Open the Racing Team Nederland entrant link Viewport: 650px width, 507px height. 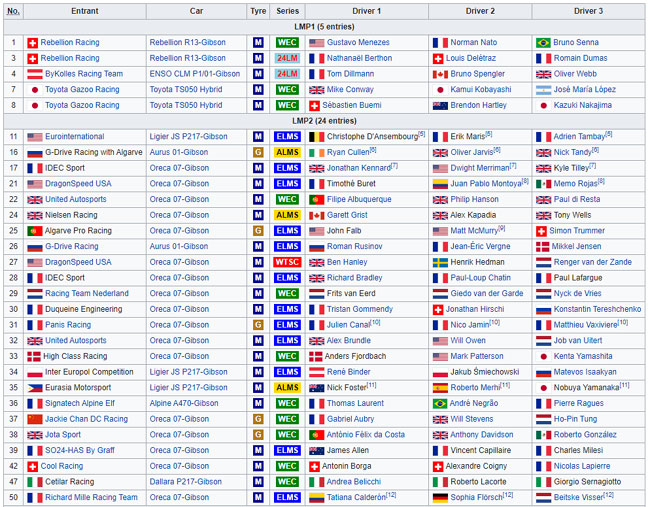tap(87, 293)
